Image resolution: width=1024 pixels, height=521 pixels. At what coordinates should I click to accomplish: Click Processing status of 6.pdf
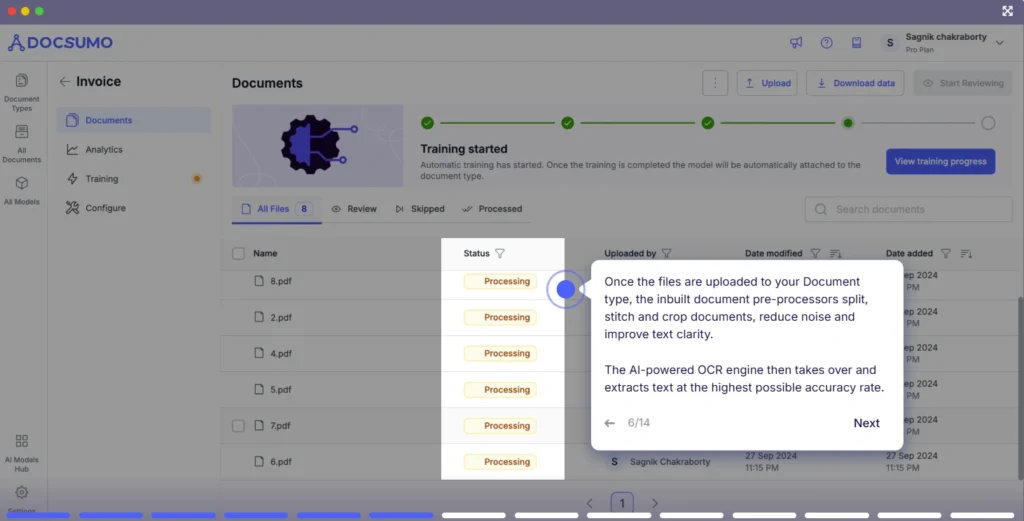tap(500, 462)
